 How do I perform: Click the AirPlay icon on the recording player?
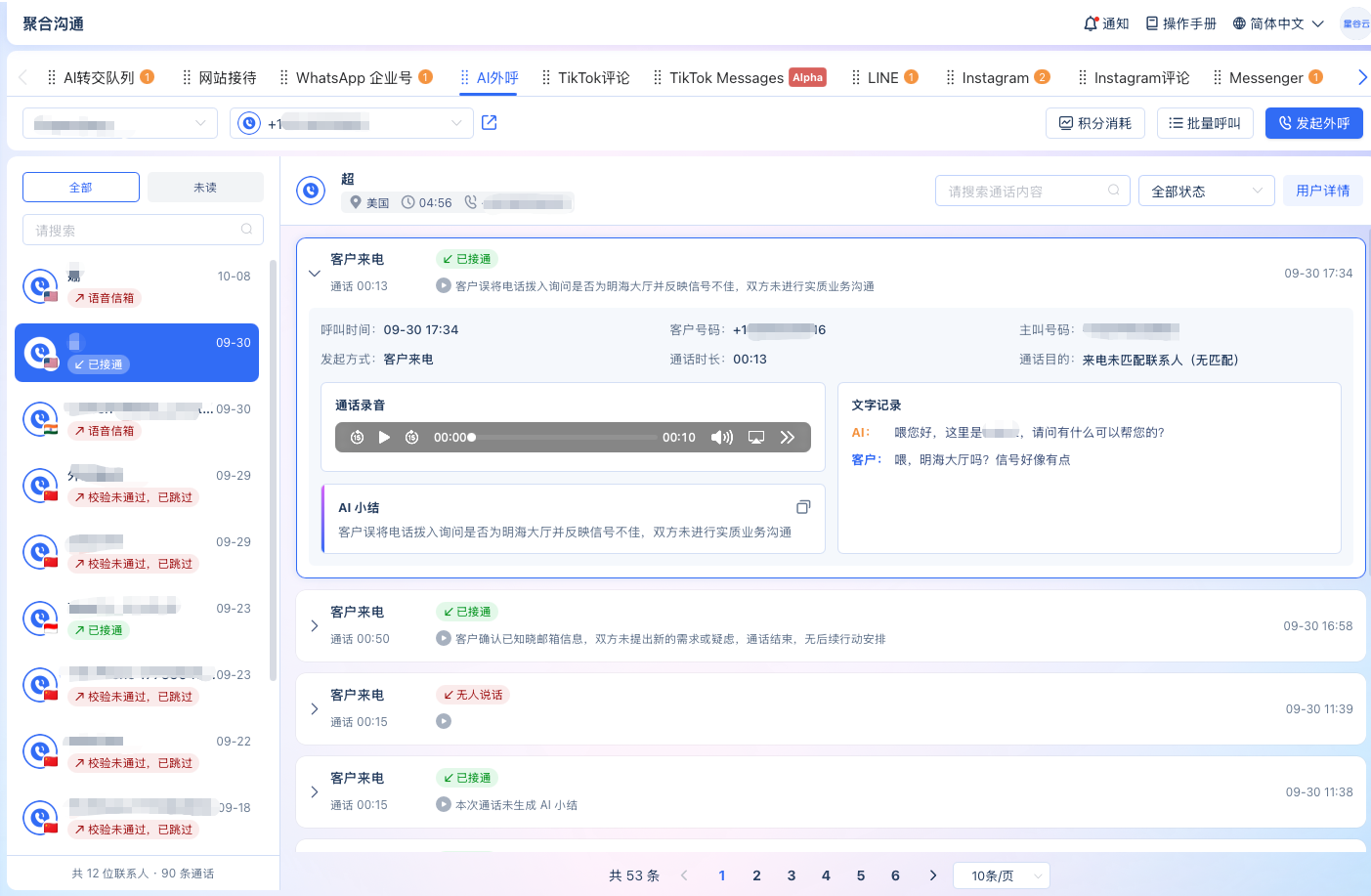coord(756,437)
